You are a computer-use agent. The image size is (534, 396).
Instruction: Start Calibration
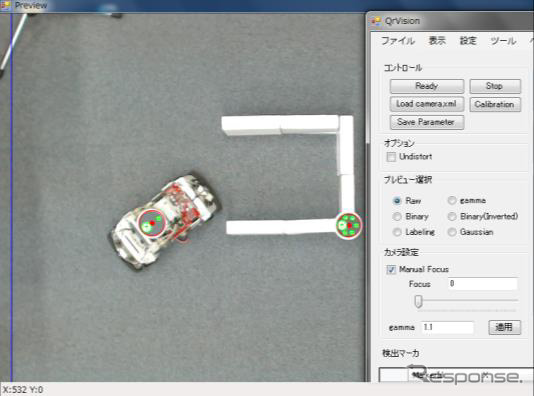coord(495,104)
